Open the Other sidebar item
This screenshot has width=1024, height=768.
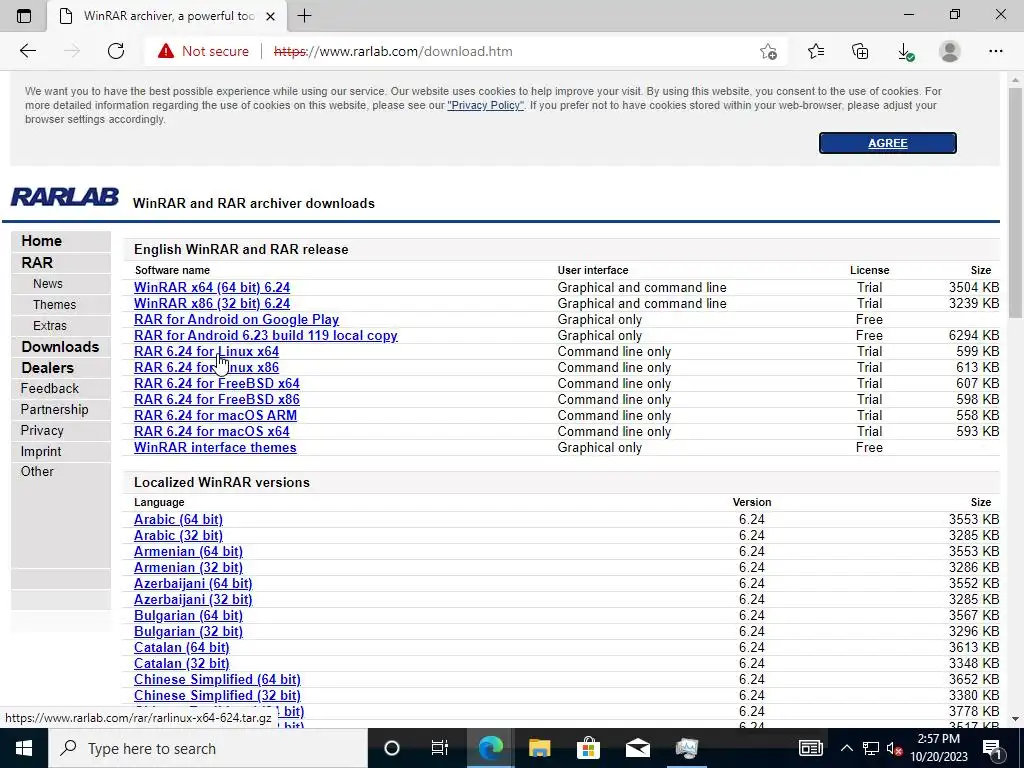pos(37,472)
